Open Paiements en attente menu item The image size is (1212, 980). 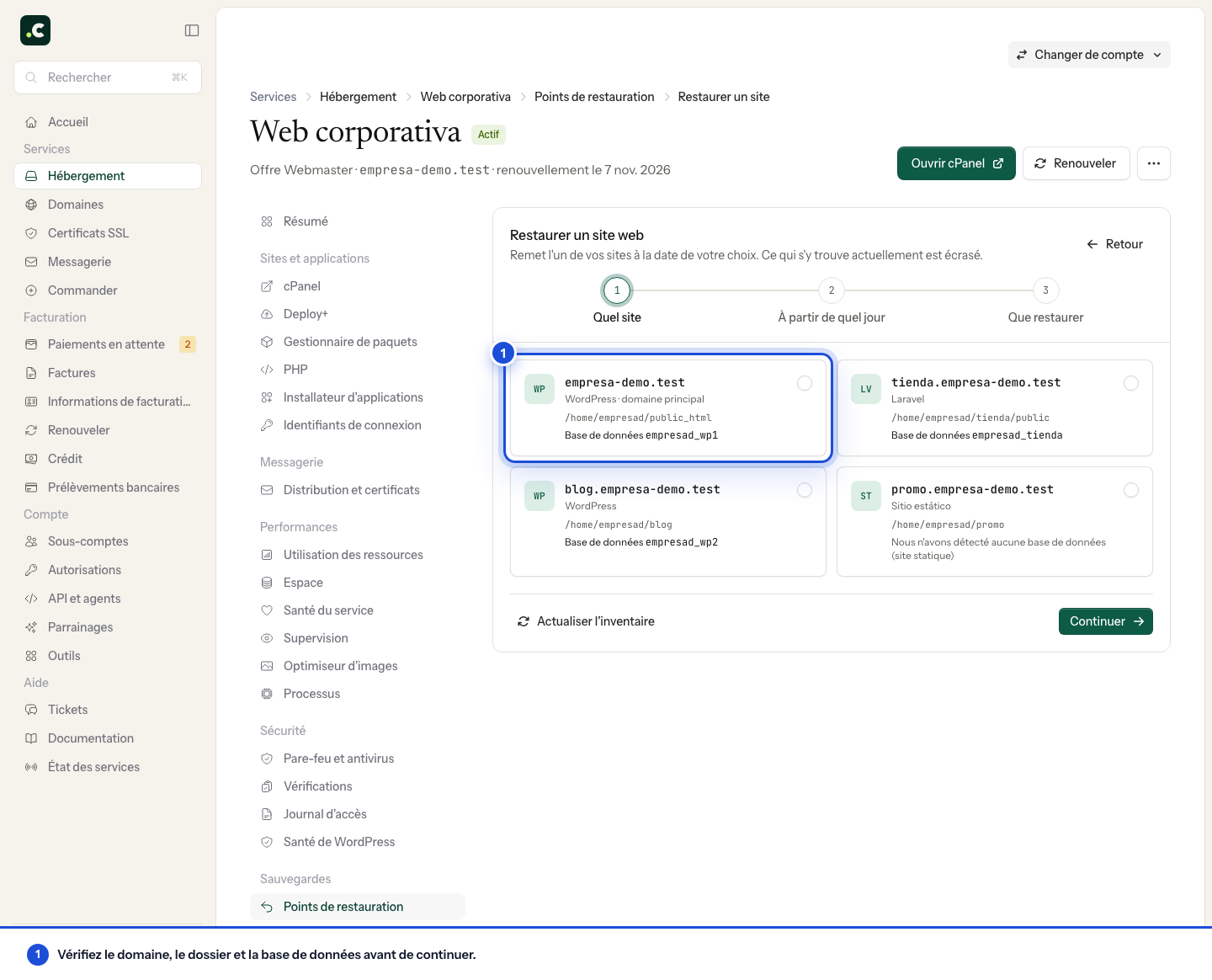108,344
